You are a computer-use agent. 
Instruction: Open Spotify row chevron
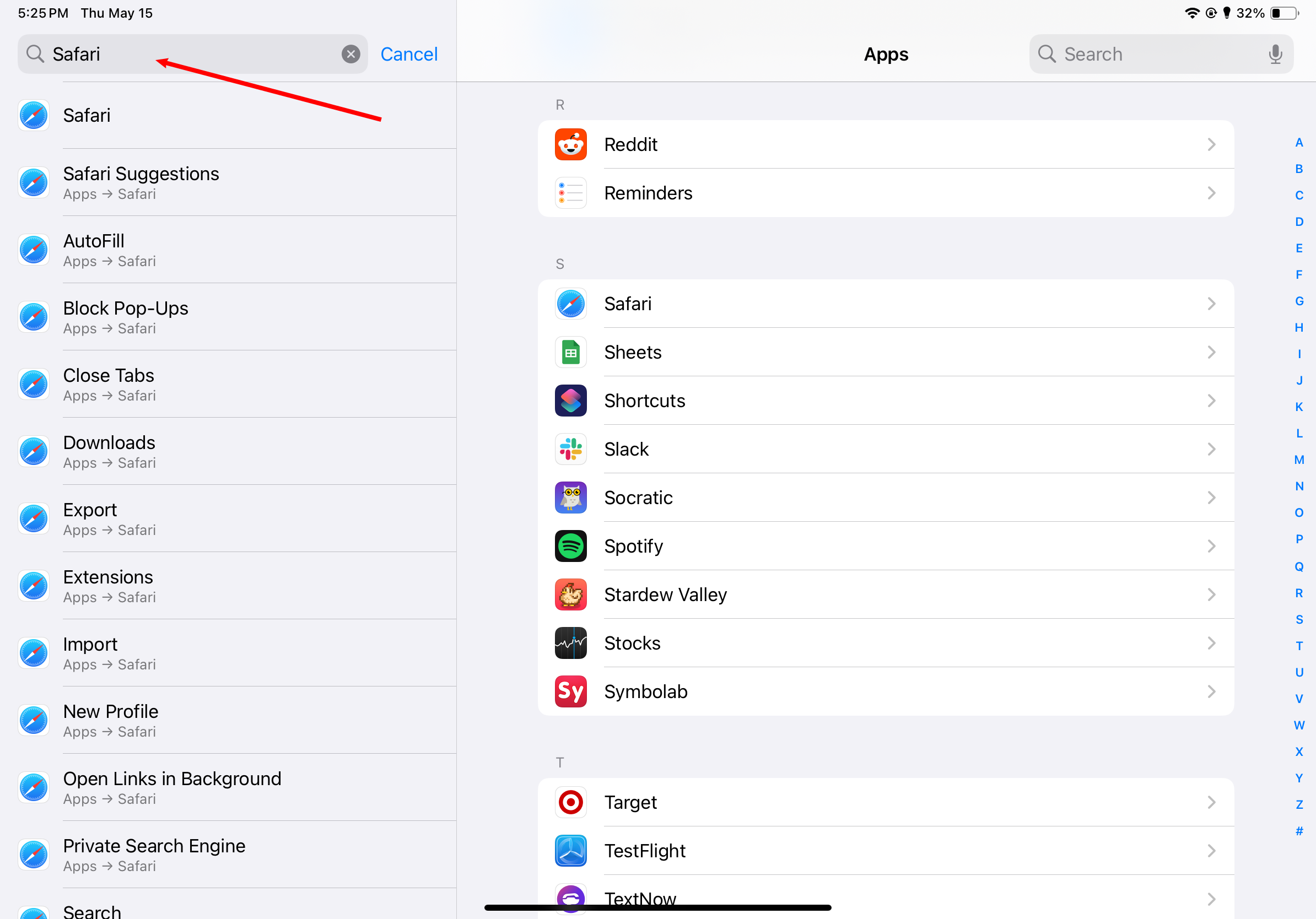[1211, 546]
